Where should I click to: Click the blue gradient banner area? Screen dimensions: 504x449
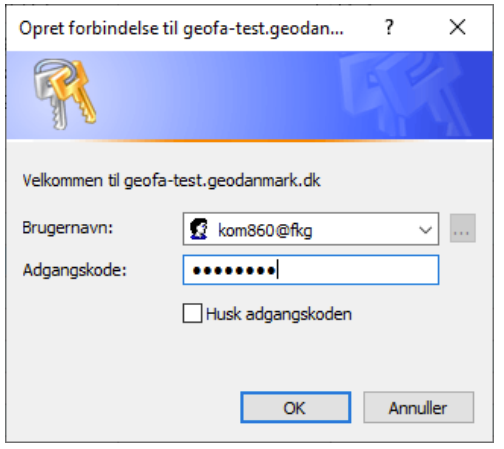pos(249,96)
